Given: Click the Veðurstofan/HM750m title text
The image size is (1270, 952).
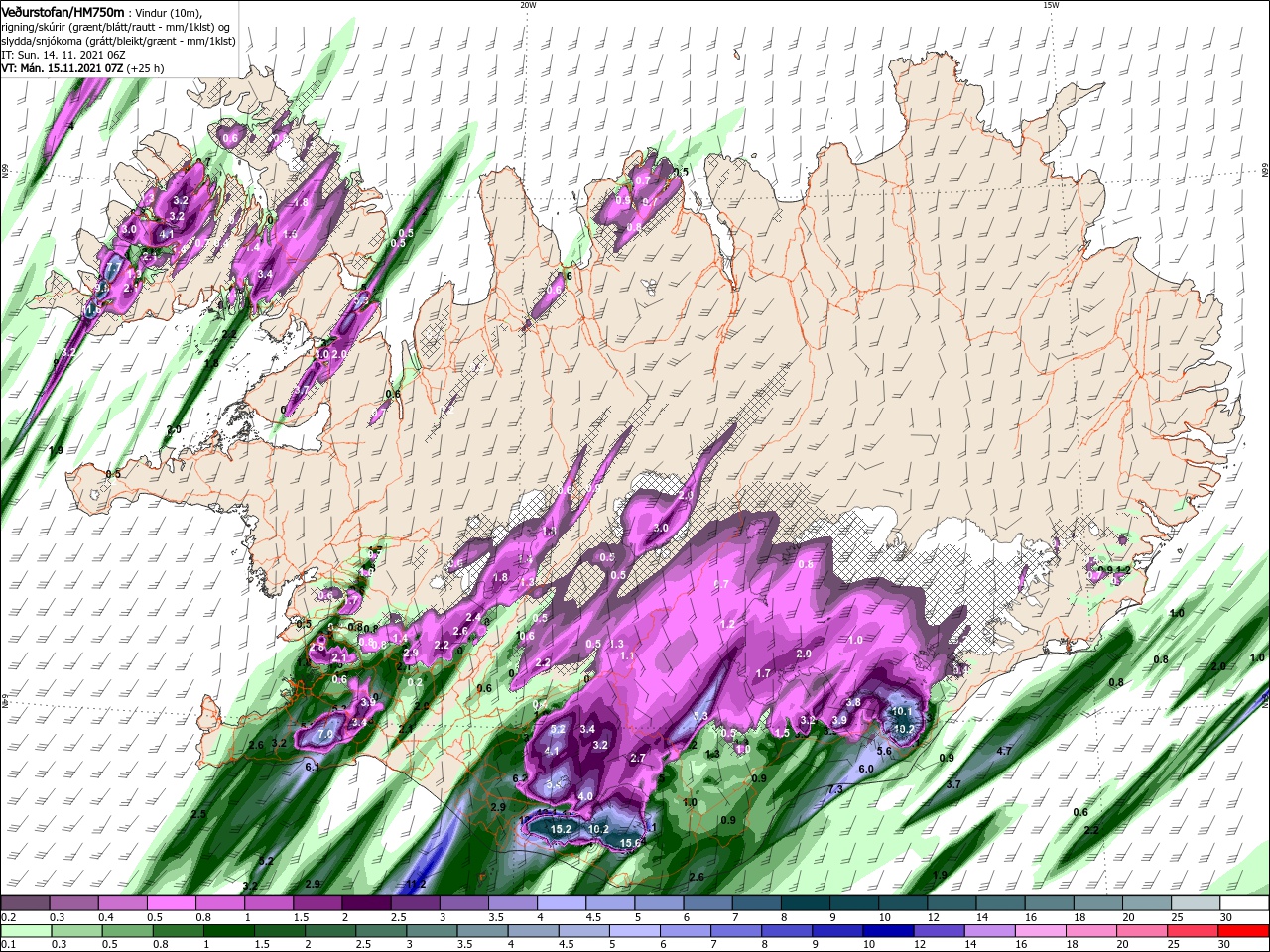Looking at the screenshot, I should pos(63,12).
